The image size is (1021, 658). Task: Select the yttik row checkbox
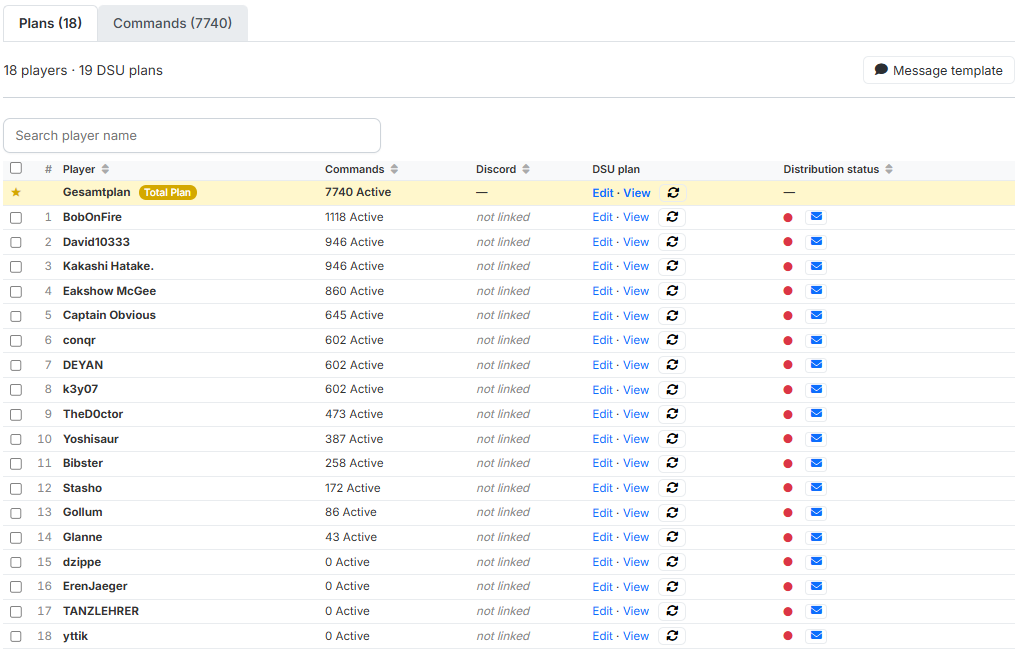click(16, 637)
